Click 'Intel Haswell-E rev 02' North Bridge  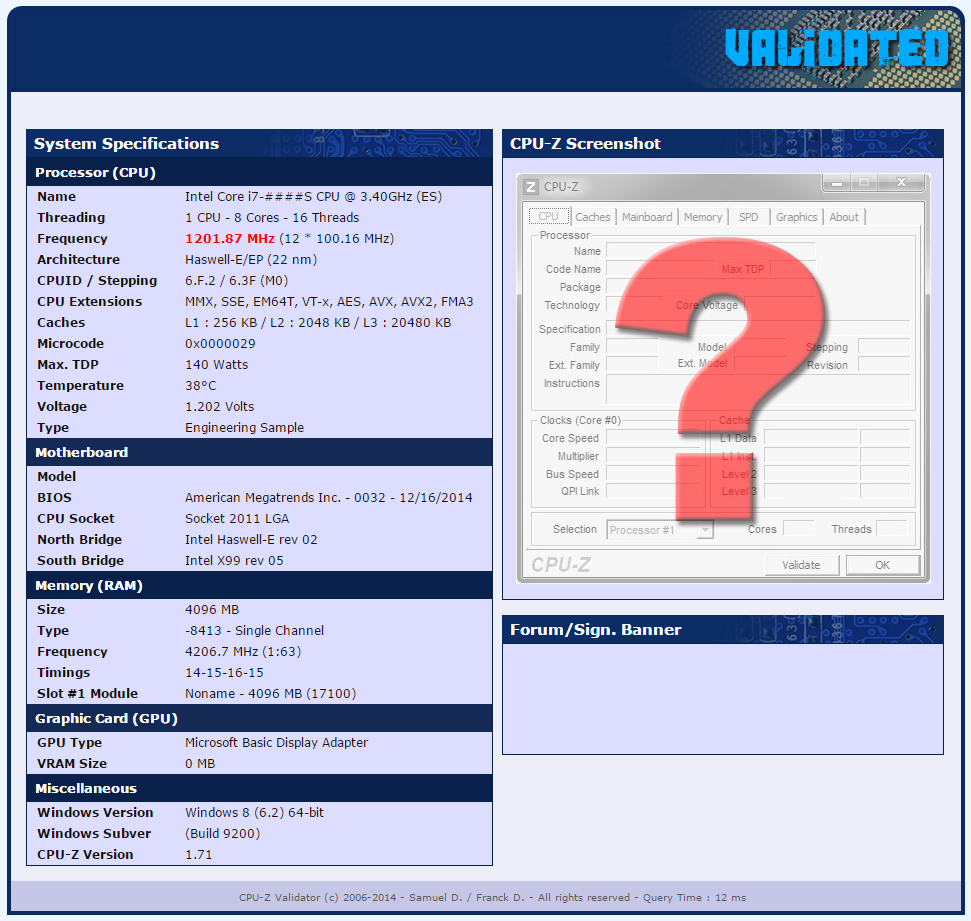[x=251, y=540]
